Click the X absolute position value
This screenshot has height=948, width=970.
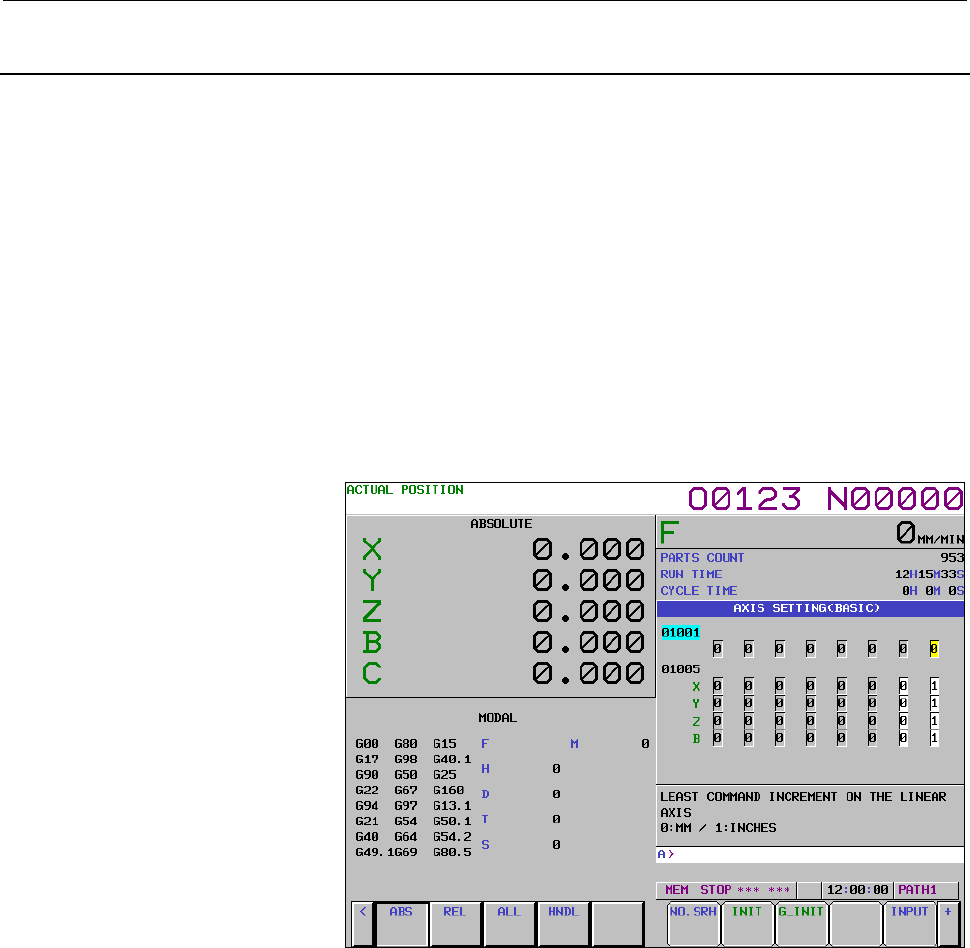coord(588,549)
